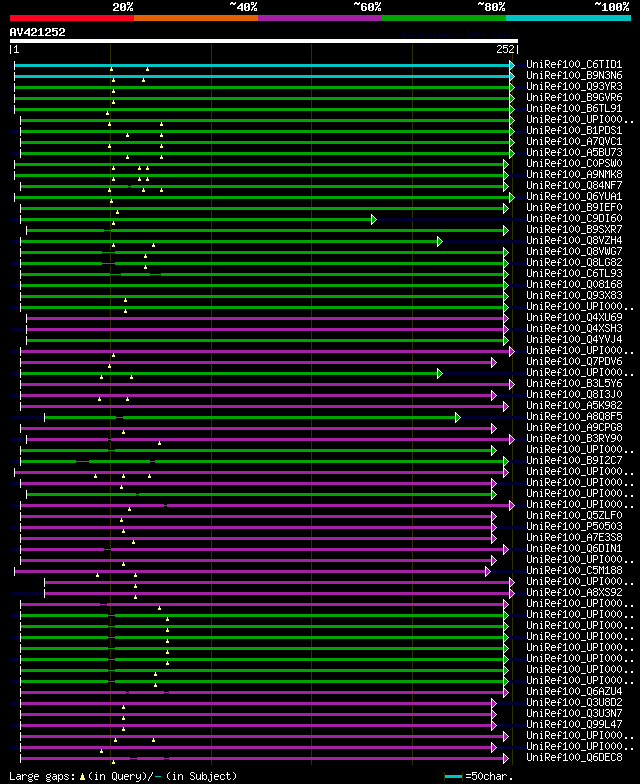Click the arrowhead ending the Q8VZH4 alignment

[440, 242]
